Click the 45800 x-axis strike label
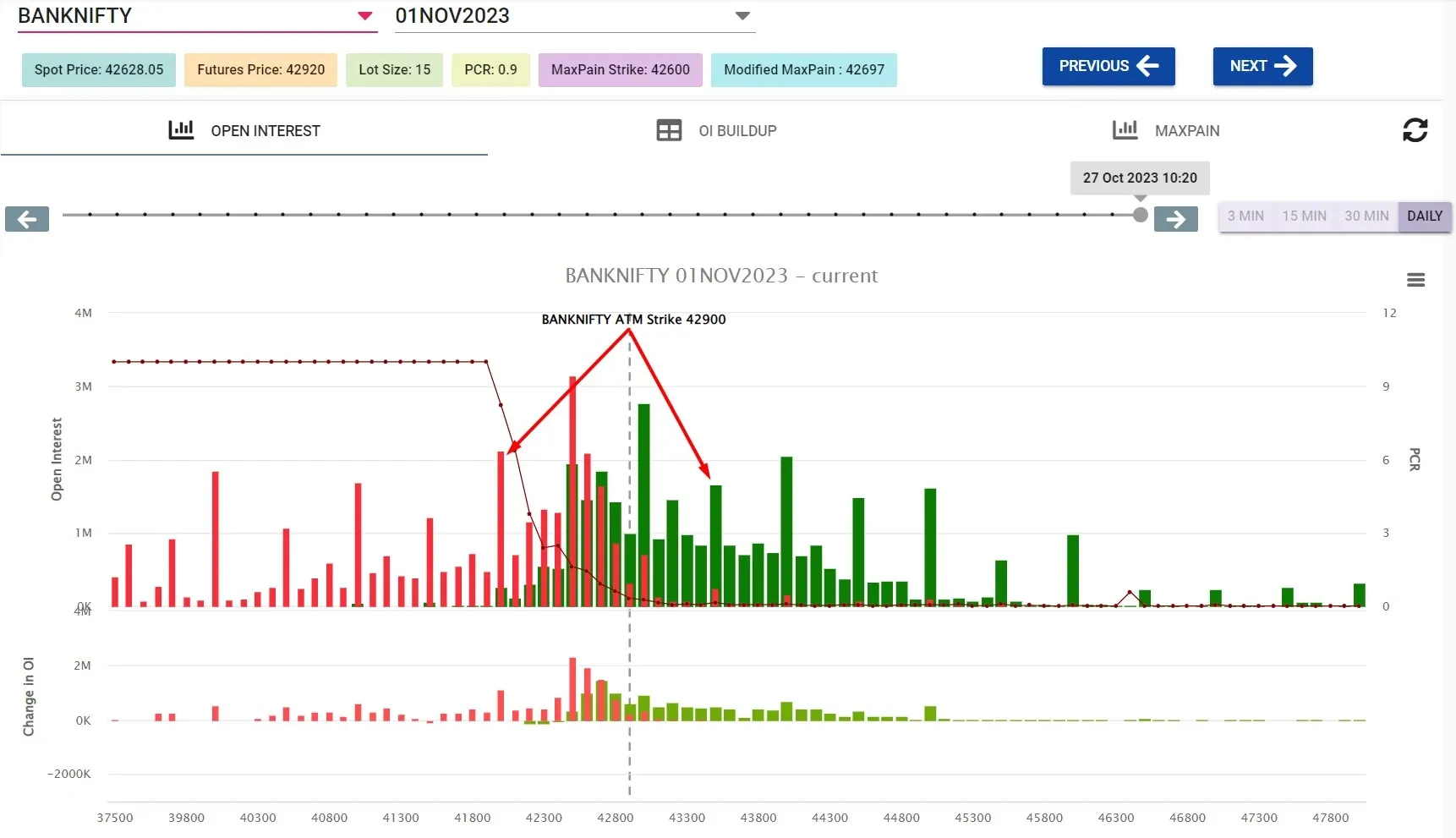1456x838 pixels. pyautogui.click(x=1044, y=818)
